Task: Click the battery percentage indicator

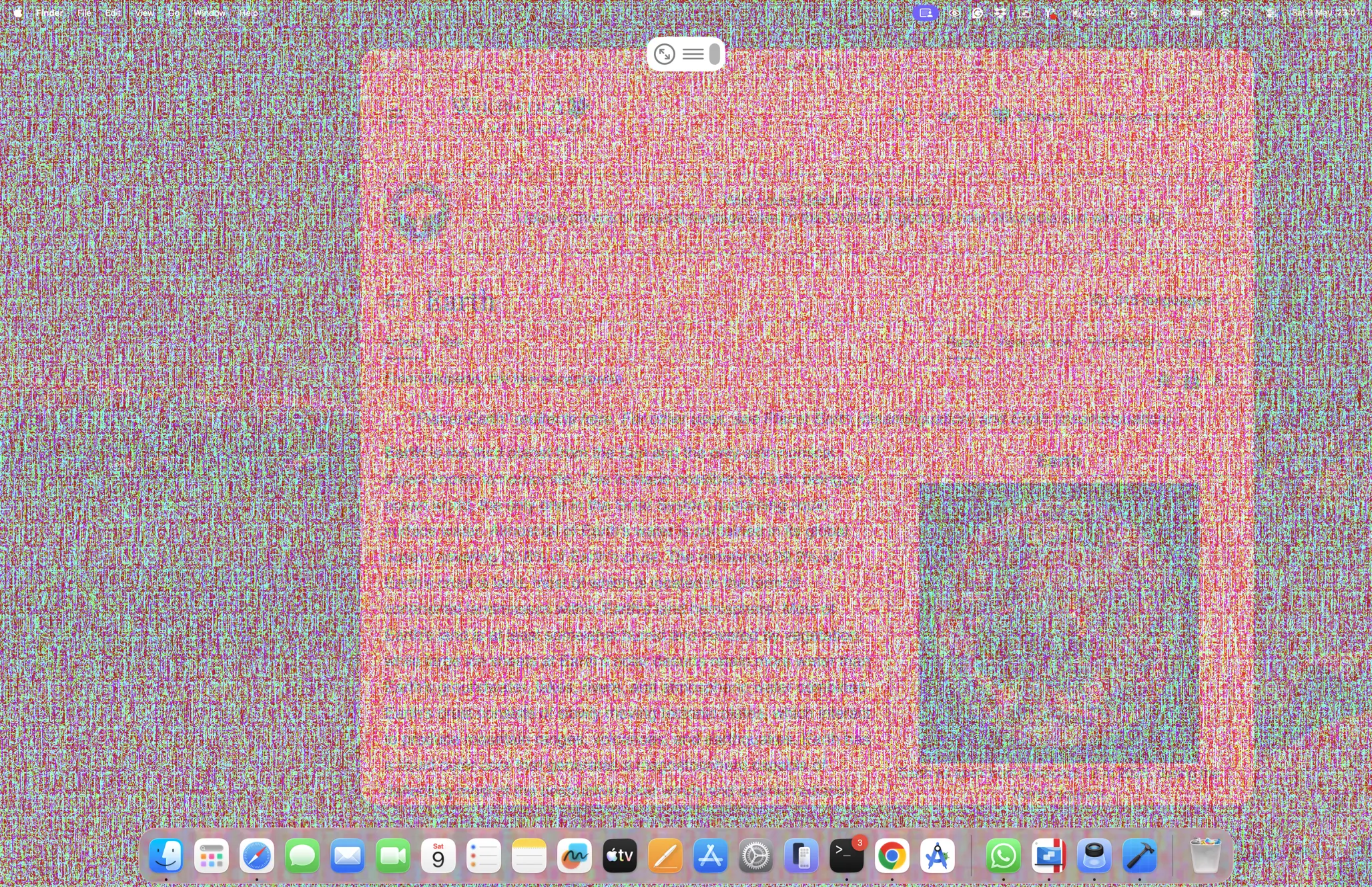Action: [x=1188, y=13]
